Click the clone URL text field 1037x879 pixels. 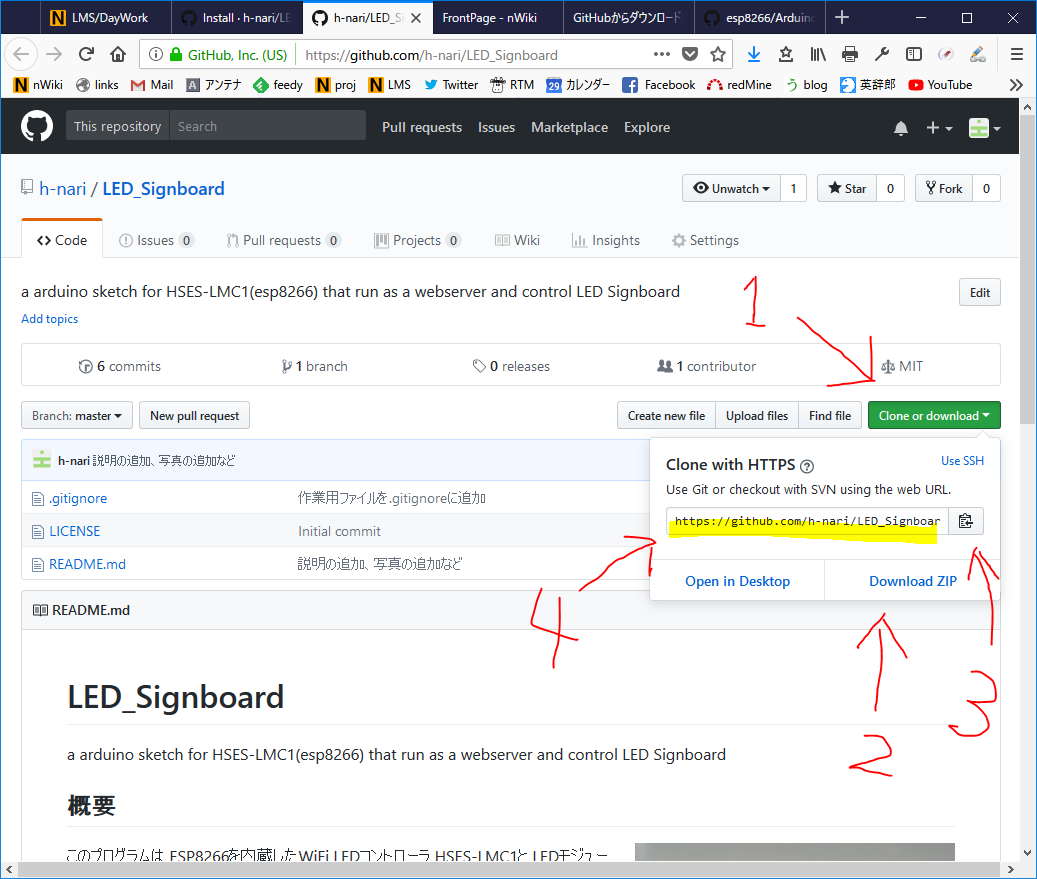point(806,521)
